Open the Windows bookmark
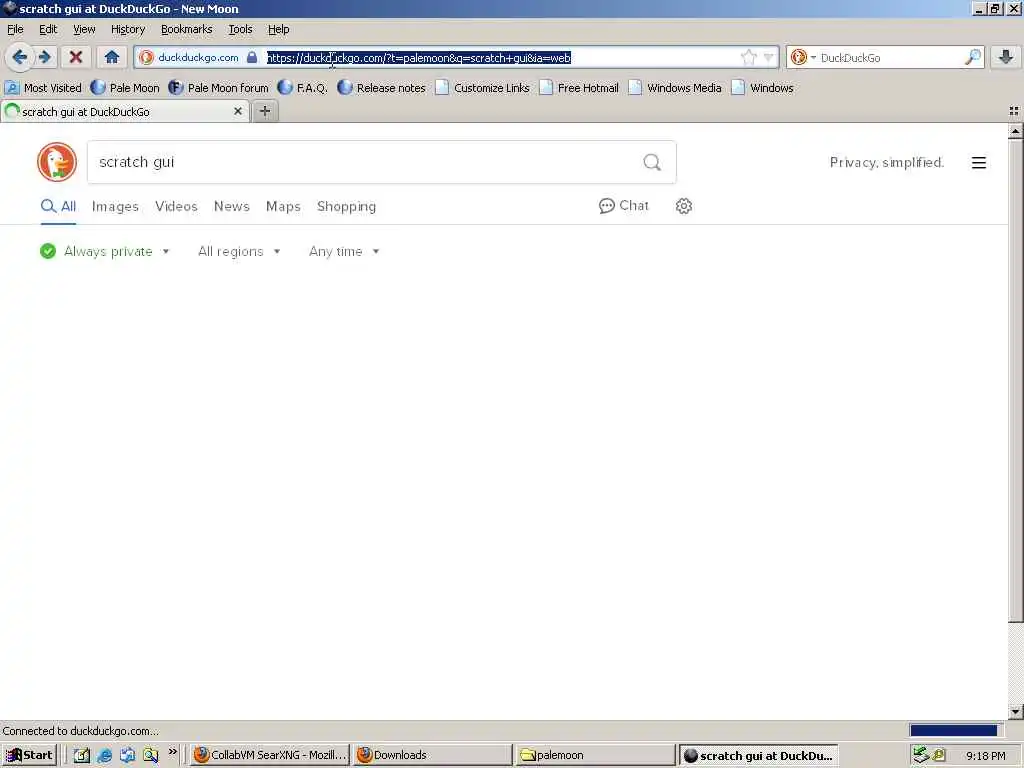This screenshot has height=768, width=1024. (x=763, y=88)
